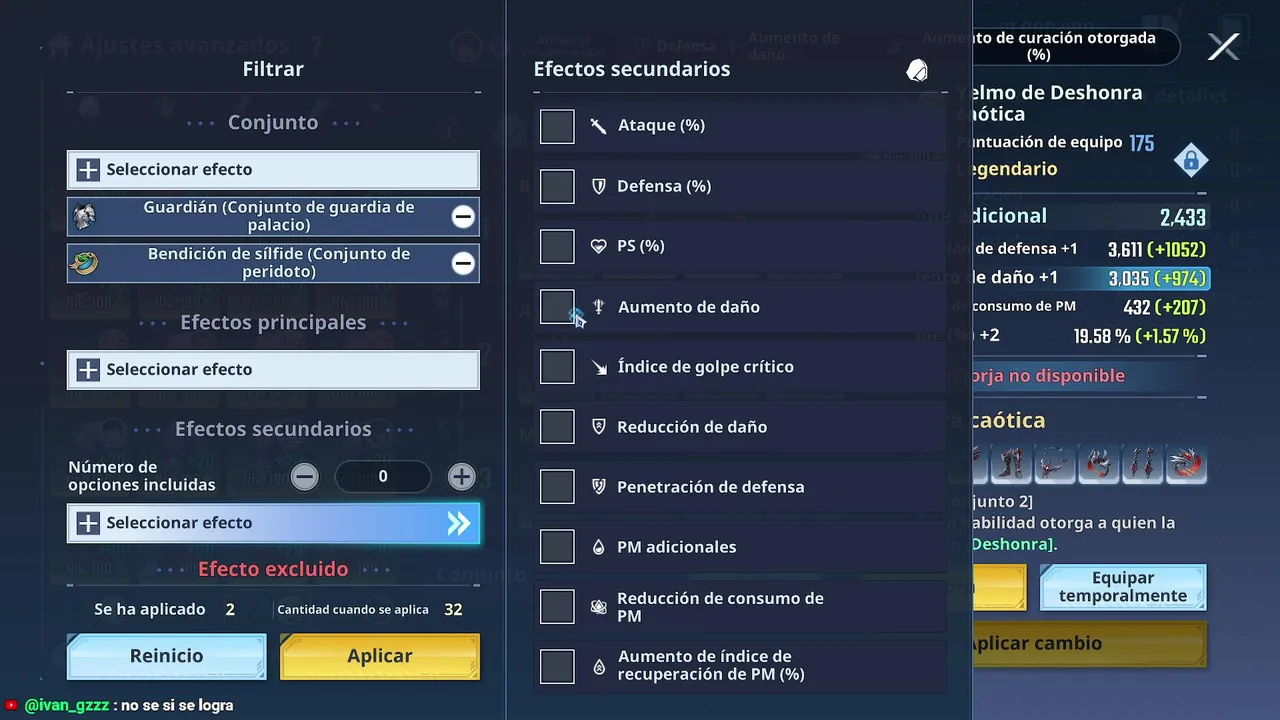Screen dimensions: 1280x720
Task: Click the Equipar temporalmente button
Action: click(1122, 587)
